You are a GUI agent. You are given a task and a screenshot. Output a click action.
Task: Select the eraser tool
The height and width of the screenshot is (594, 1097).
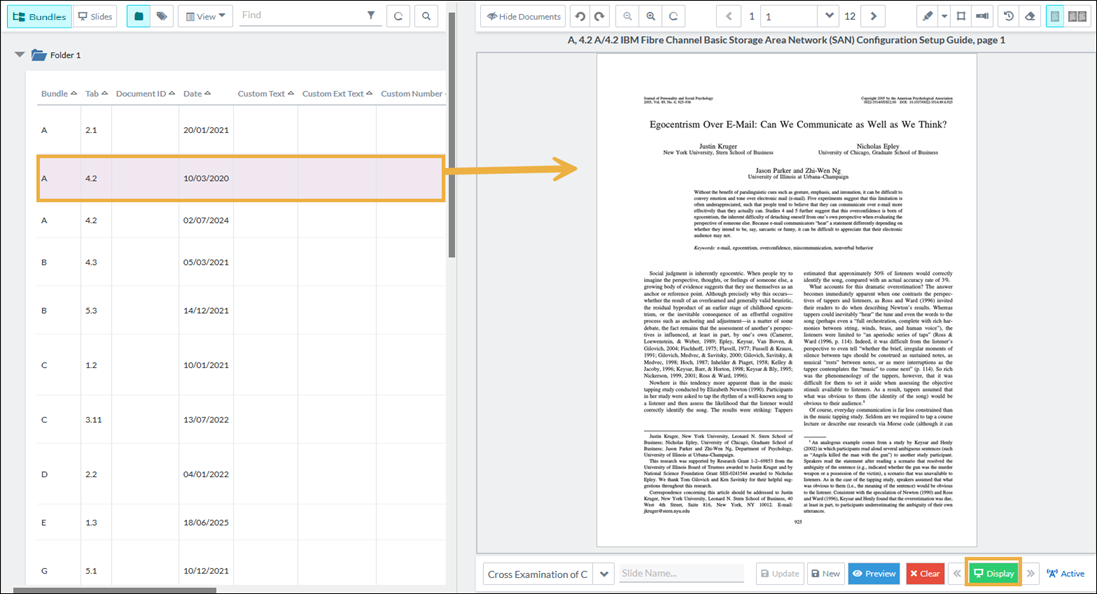pos(1030,16)
